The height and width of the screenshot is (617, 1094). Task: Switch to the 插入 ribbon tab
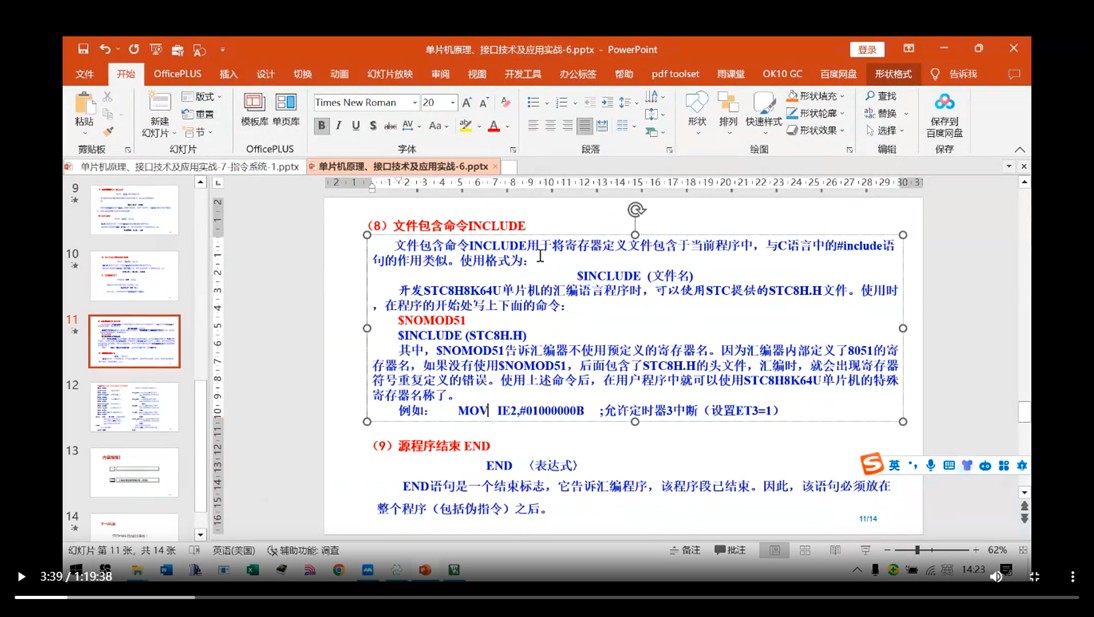pos(229,74)
